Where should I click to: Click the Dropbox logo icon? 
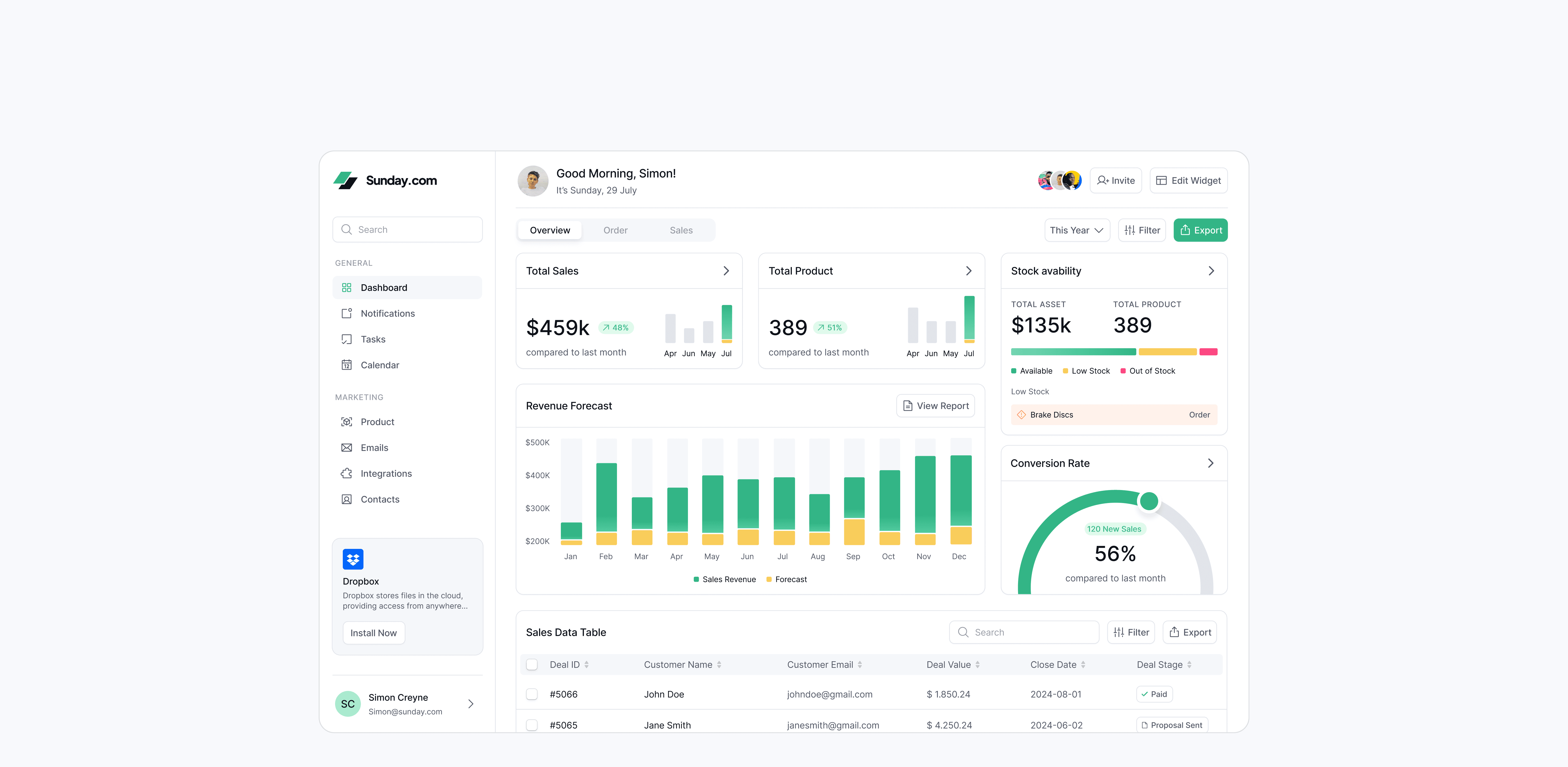pyautogui.click(x=353, y=559)
